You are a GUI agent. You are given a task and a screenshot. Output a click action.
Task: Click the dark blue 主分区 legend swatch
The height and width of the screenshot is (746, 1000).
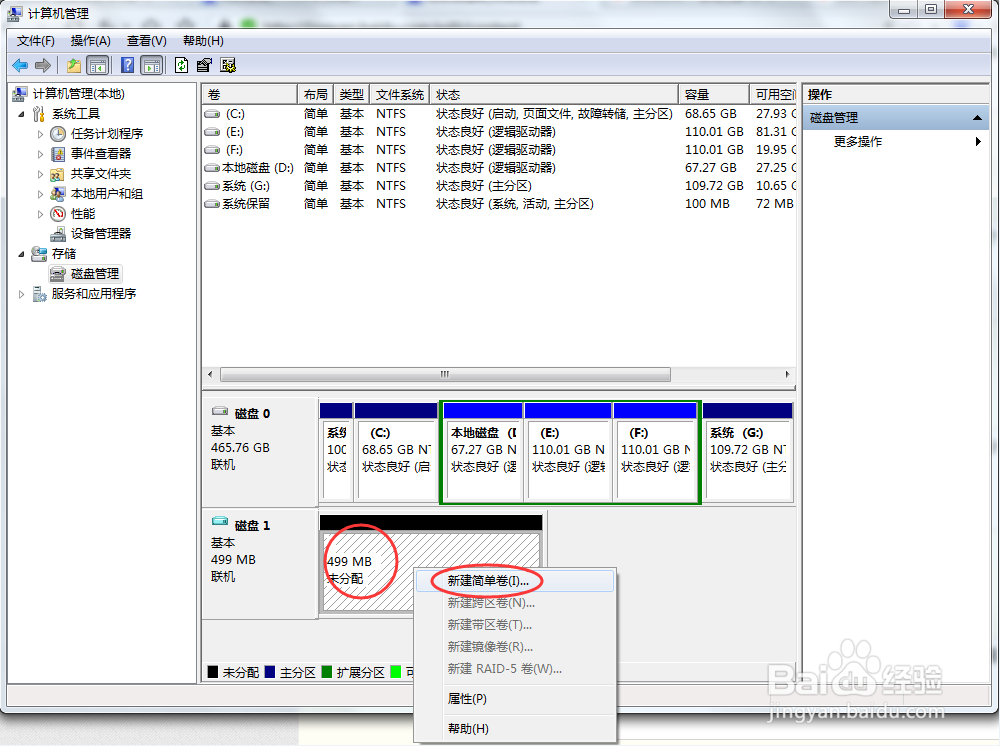270,672
